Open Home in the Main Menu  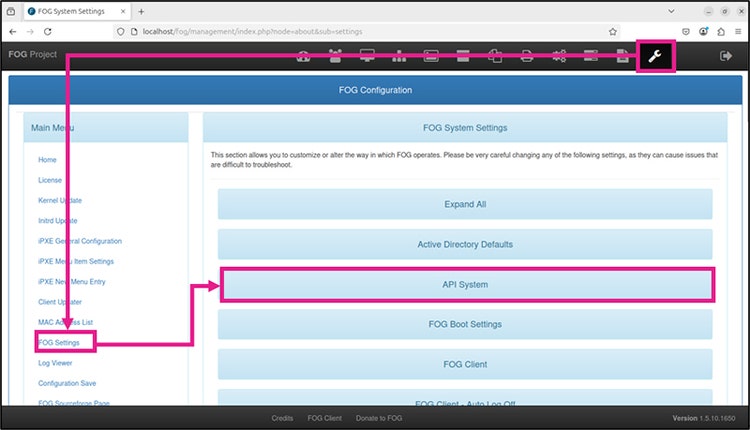(x=47, y=160)
